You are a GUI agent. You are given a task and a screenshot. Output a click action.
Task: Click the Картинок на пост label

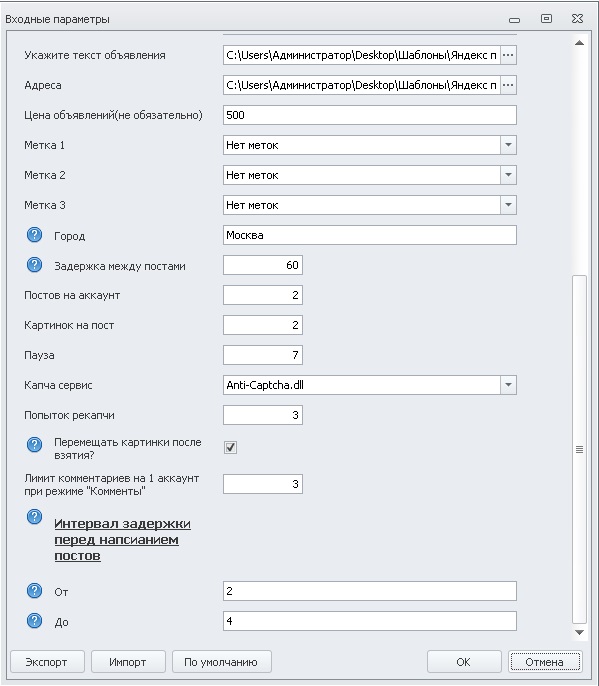(69, 326)
